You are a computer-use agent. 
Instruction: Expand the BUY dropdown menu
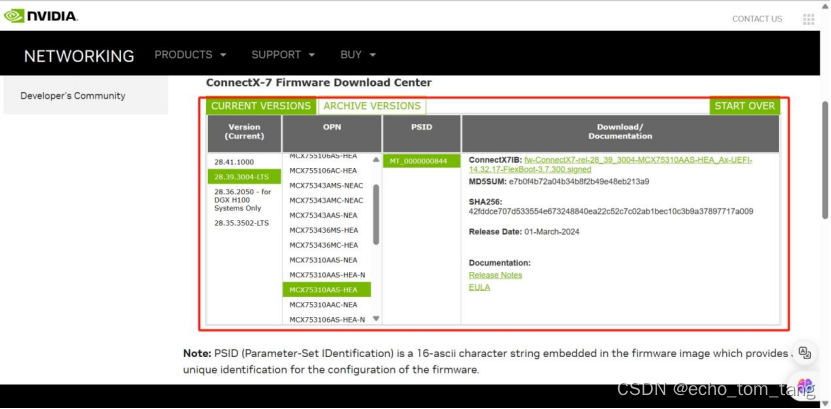pos(358,55)
